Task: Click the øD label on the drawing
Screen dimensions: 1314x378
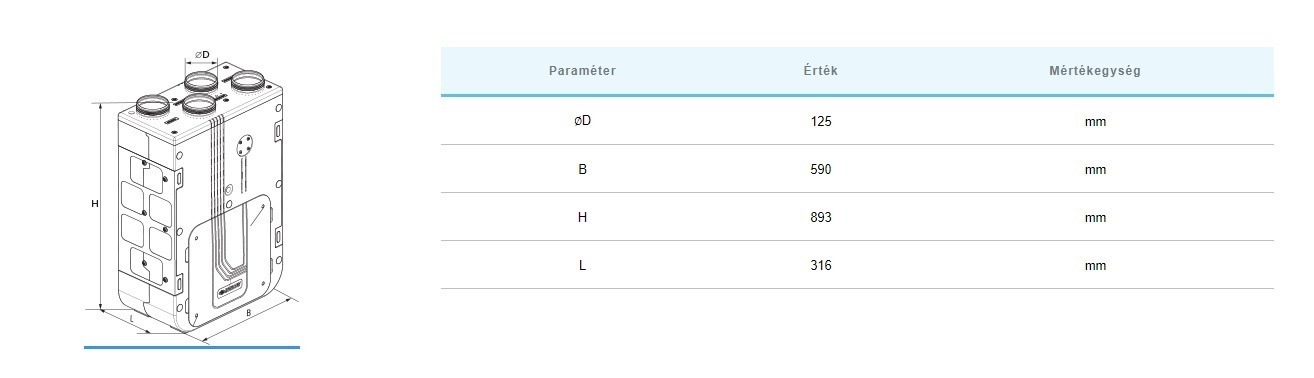Action: 201,54
